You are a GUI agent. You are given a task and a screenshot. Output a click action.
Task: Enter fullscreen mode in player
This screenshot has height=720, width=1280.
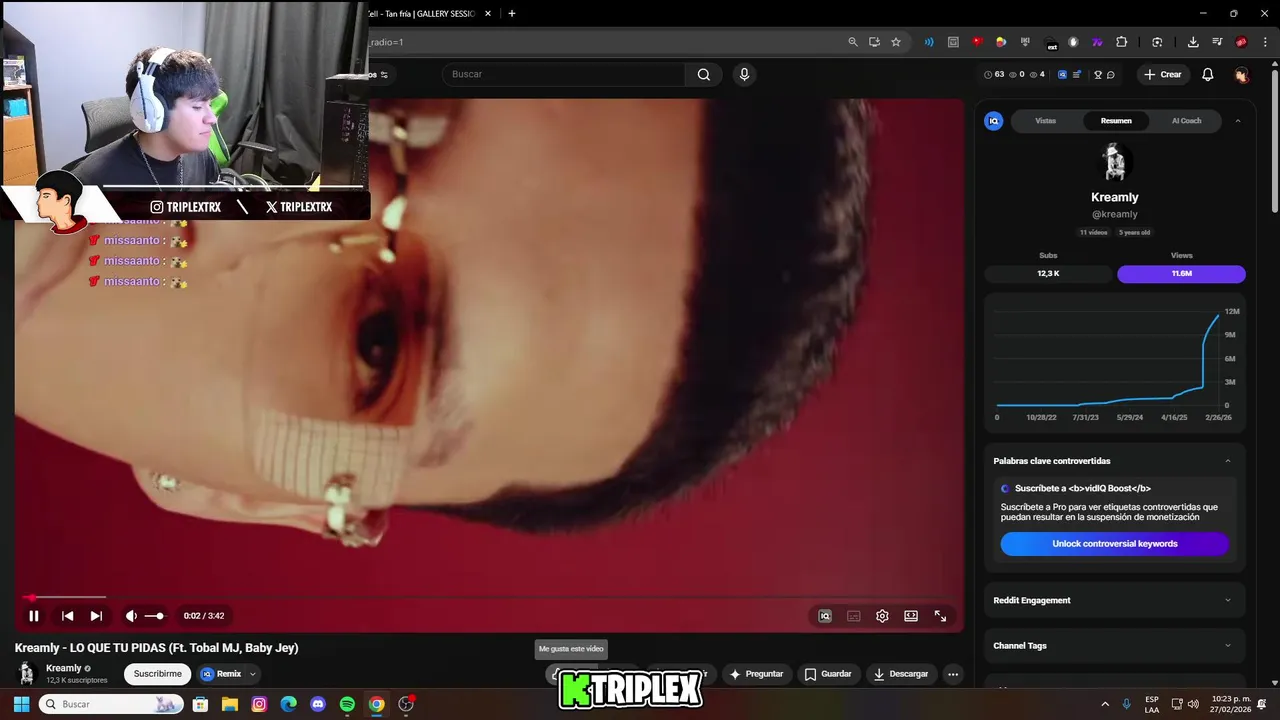click(940, 616)
